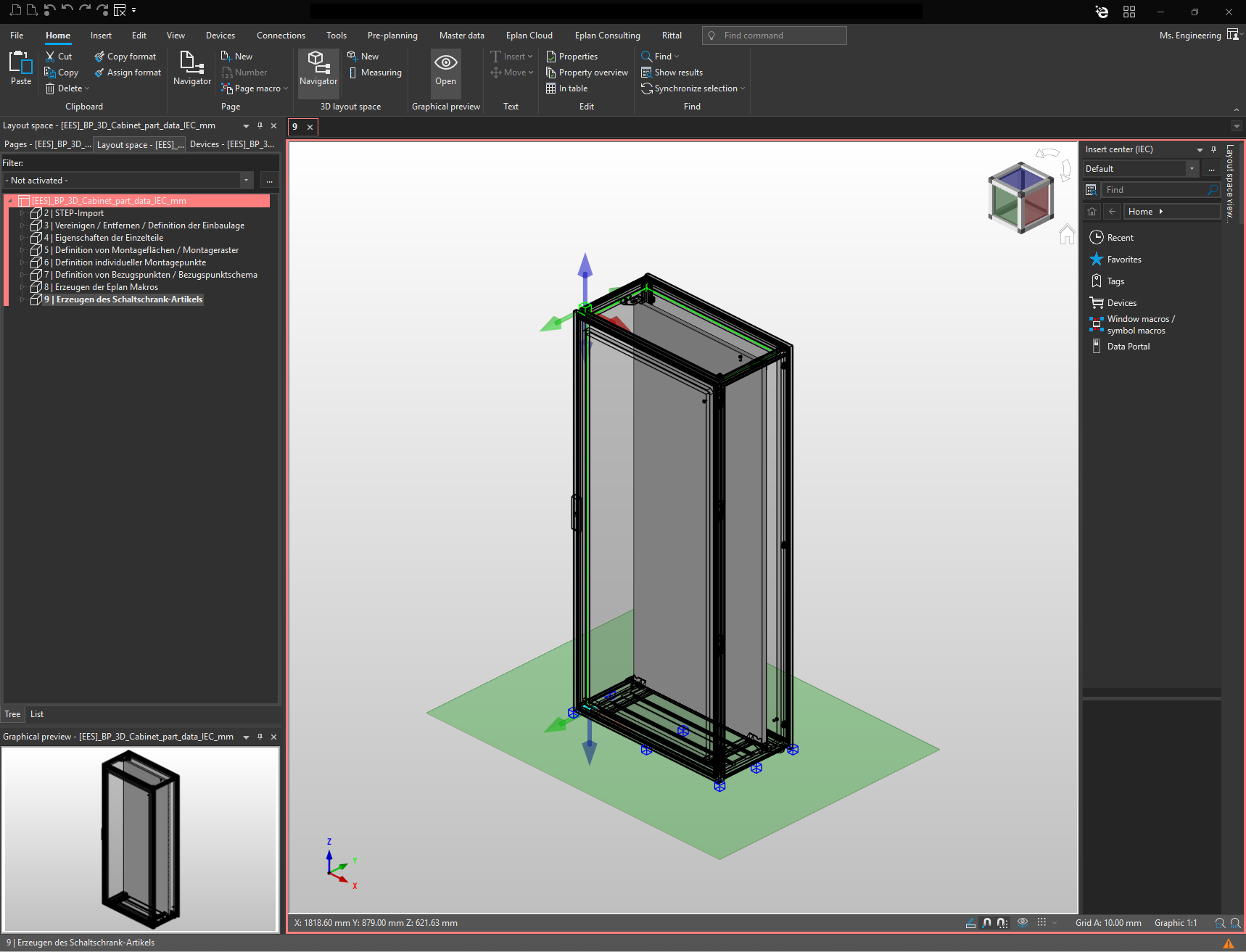This screenshot has height=952, width=1246.
Task: Click the 3D view home icon
Action: click(x=1067, y=234)
